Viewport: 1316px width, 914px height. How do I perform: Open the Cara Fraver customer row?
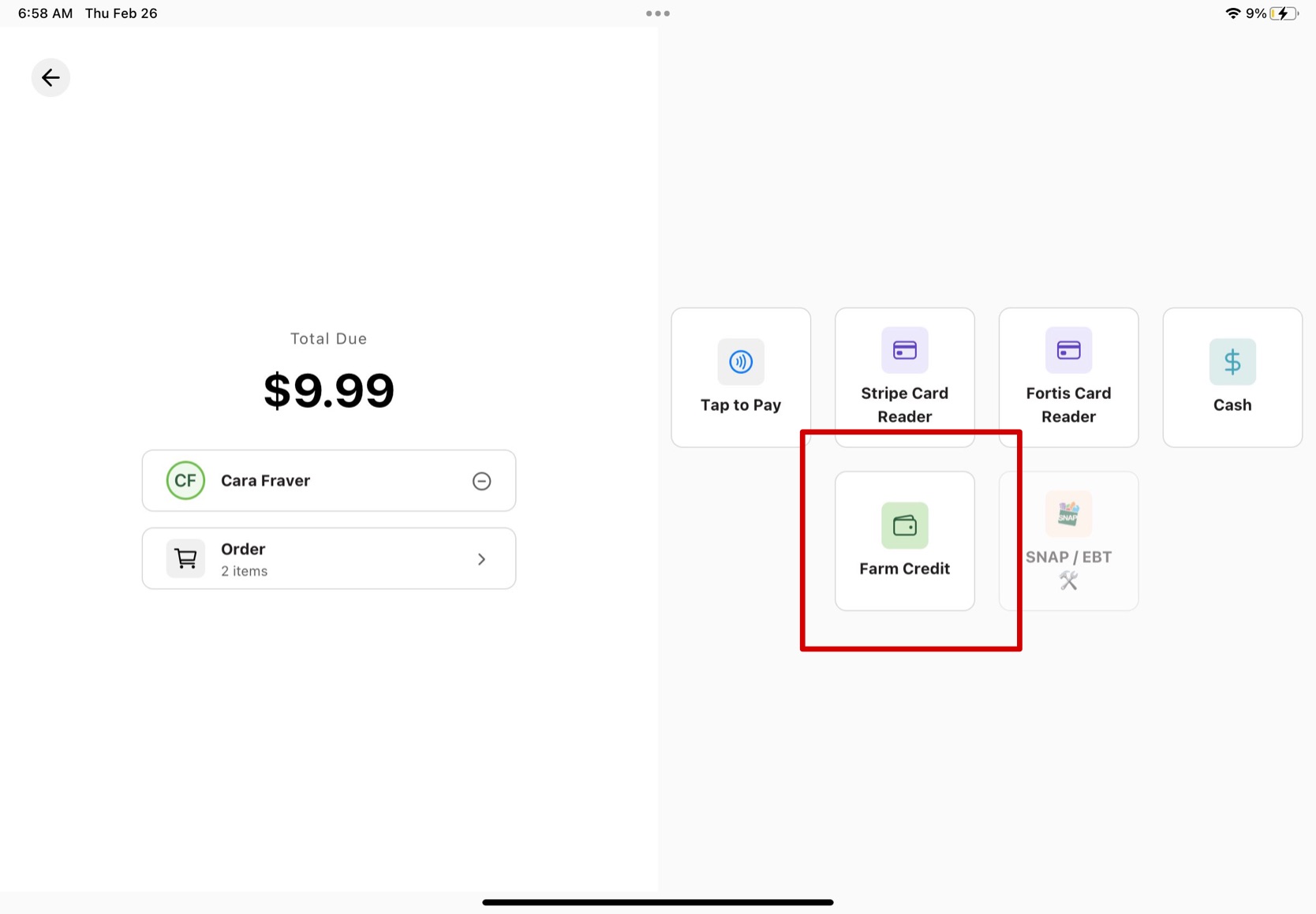point(316,480)
